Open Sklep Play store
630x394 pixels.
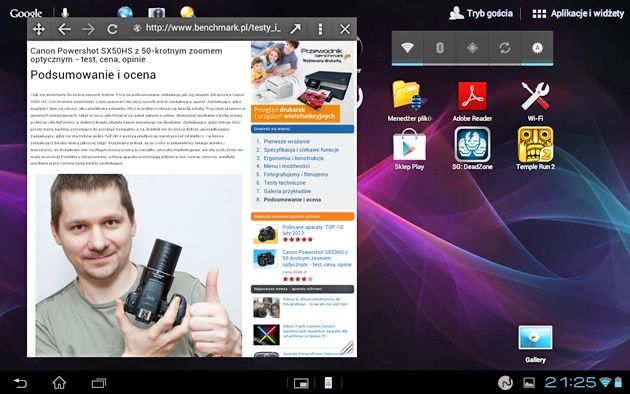pos(409,149)
